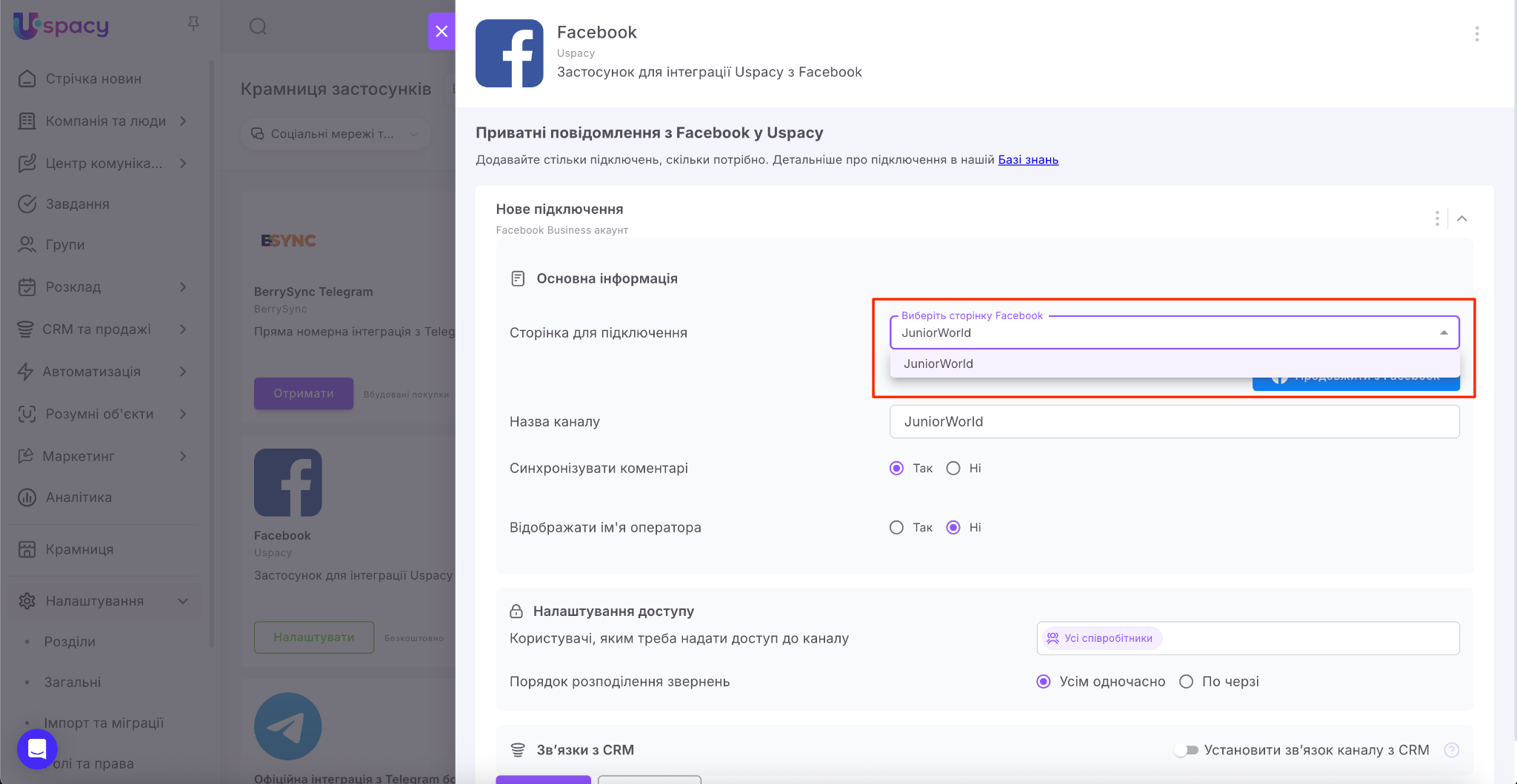The height and width of the screenshot is (784, 1517).
Task: Click the Uspacy logo
Action: coord(61,26)
